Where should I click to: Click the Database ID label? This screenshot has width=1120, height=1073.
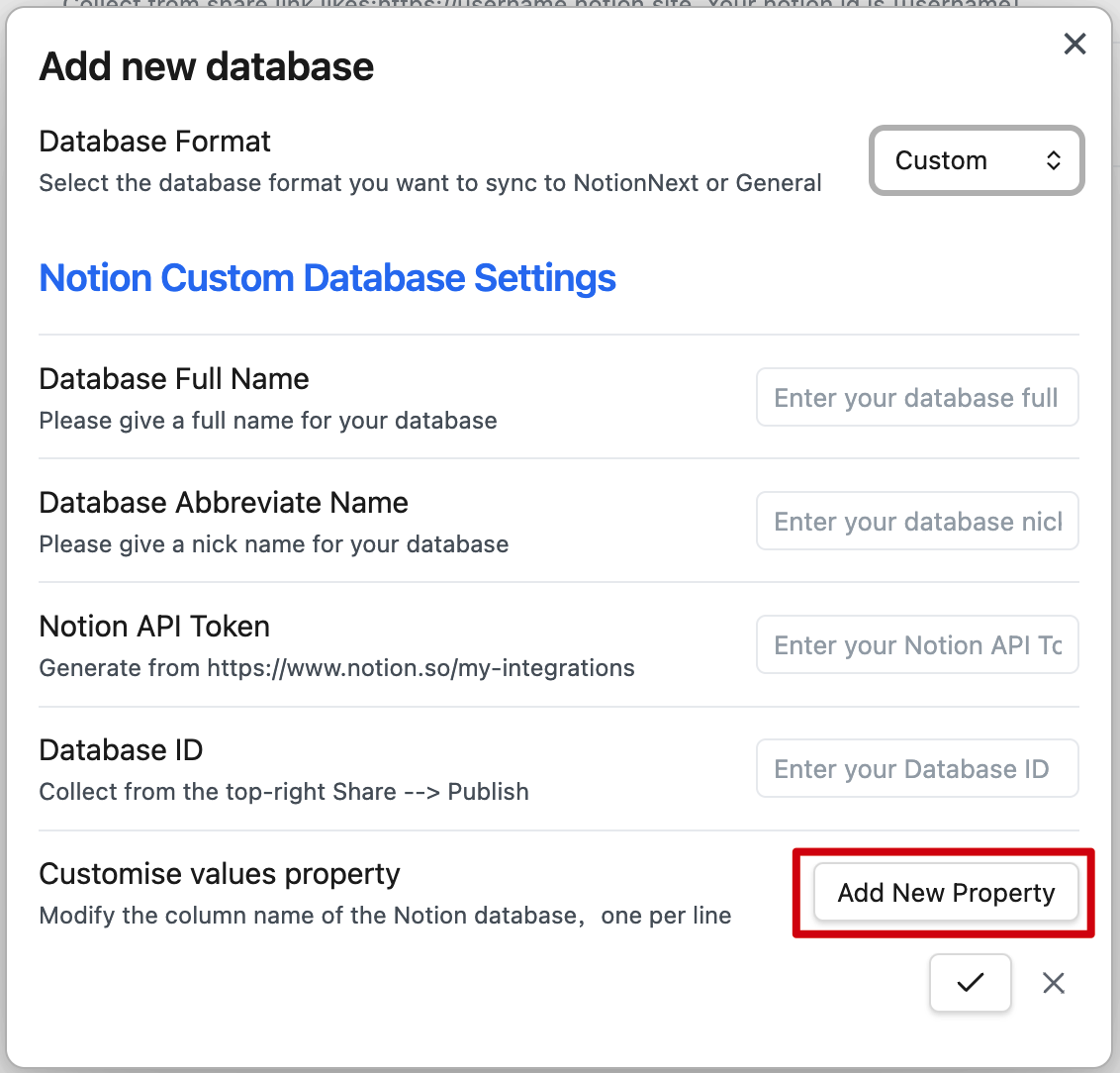pos(121,750)
